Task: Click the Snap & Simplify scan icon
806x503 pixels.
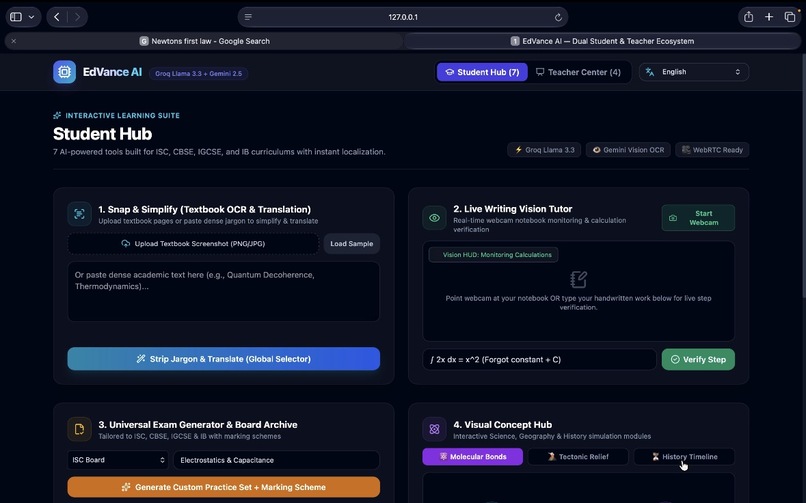Action: click(79, 214)
